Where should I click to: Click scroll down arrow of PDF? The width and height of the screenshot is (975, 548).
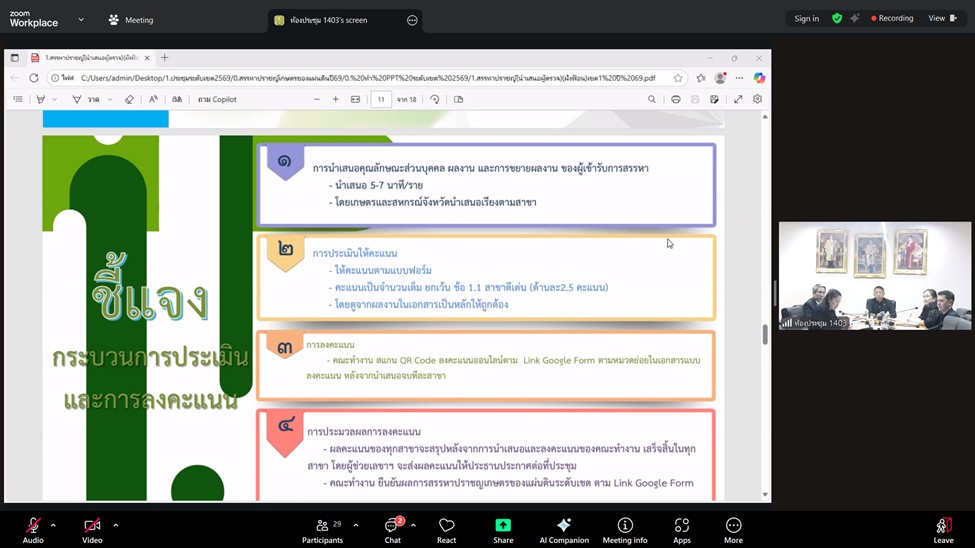(765, 495)
